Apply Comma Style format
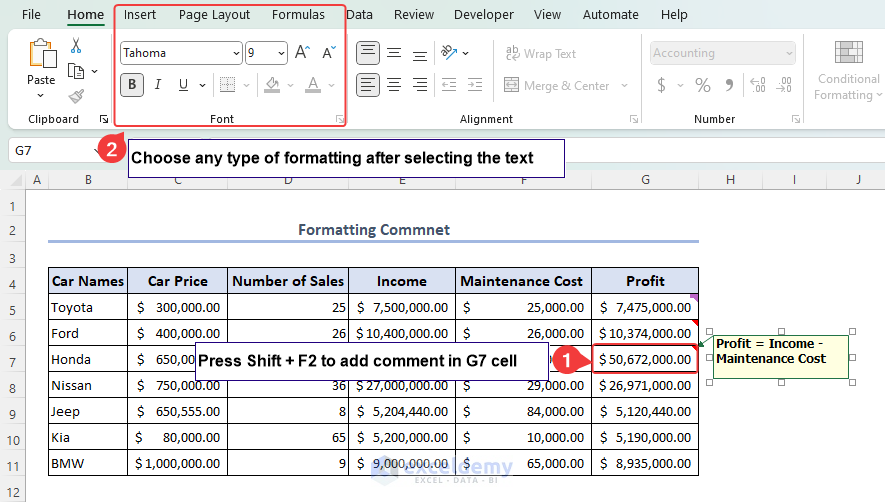Viewport: 885px width, 502px height. (729, 85)
